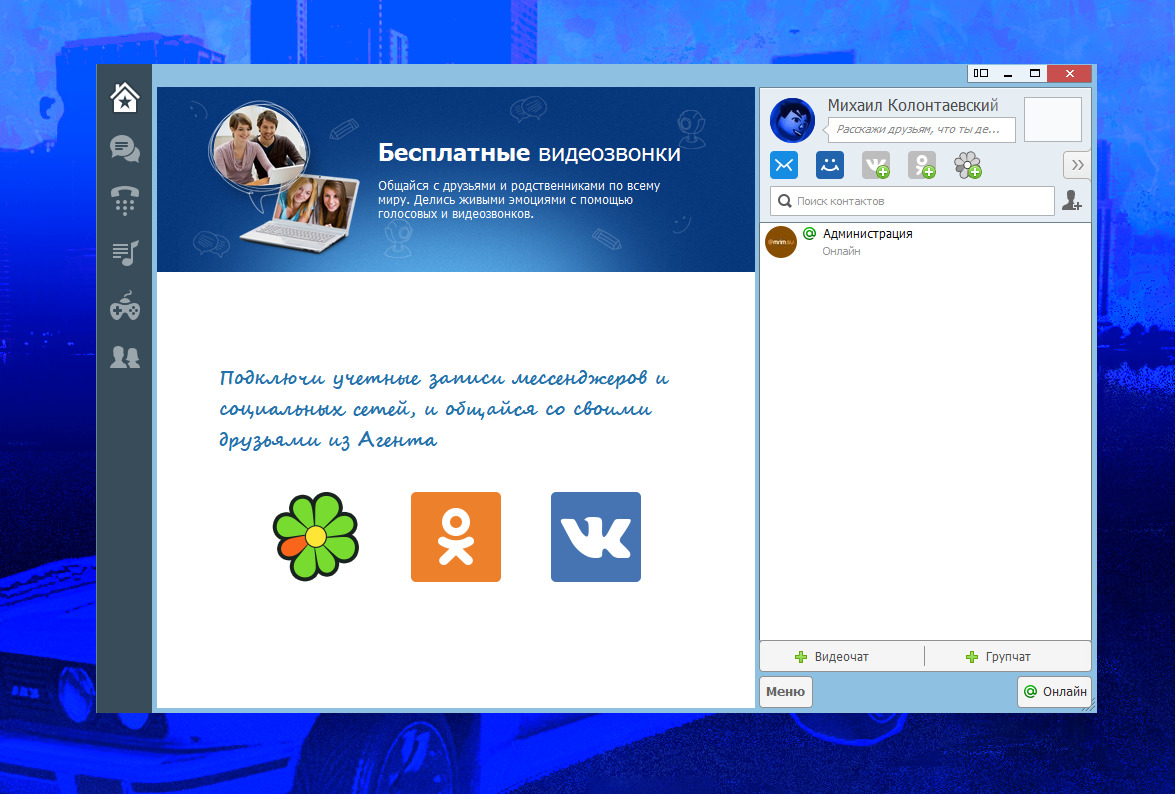
Task: Open the Меню button
Action: click(785, 691)
